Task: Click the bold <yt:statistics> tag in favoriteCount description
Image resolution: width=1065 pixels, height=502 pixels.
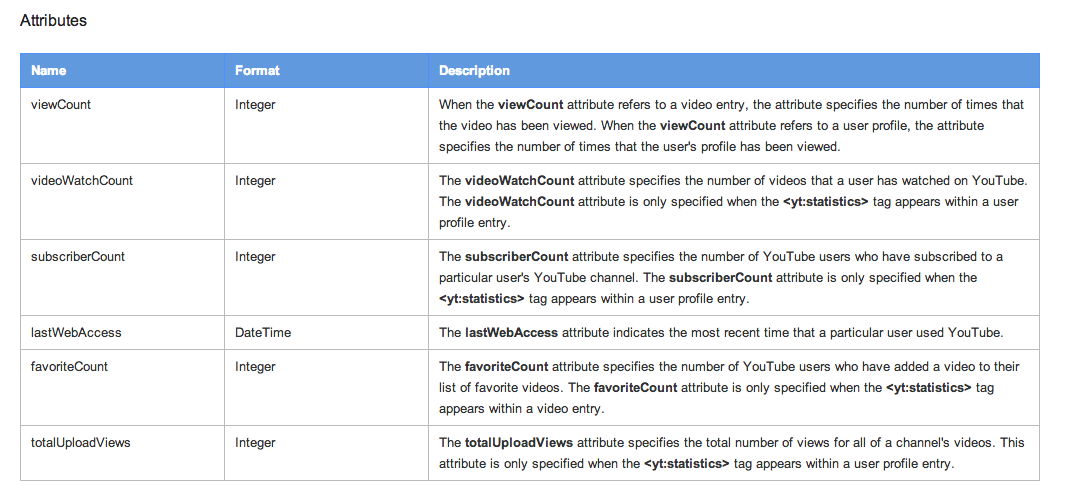Action: tap(928, 388)
